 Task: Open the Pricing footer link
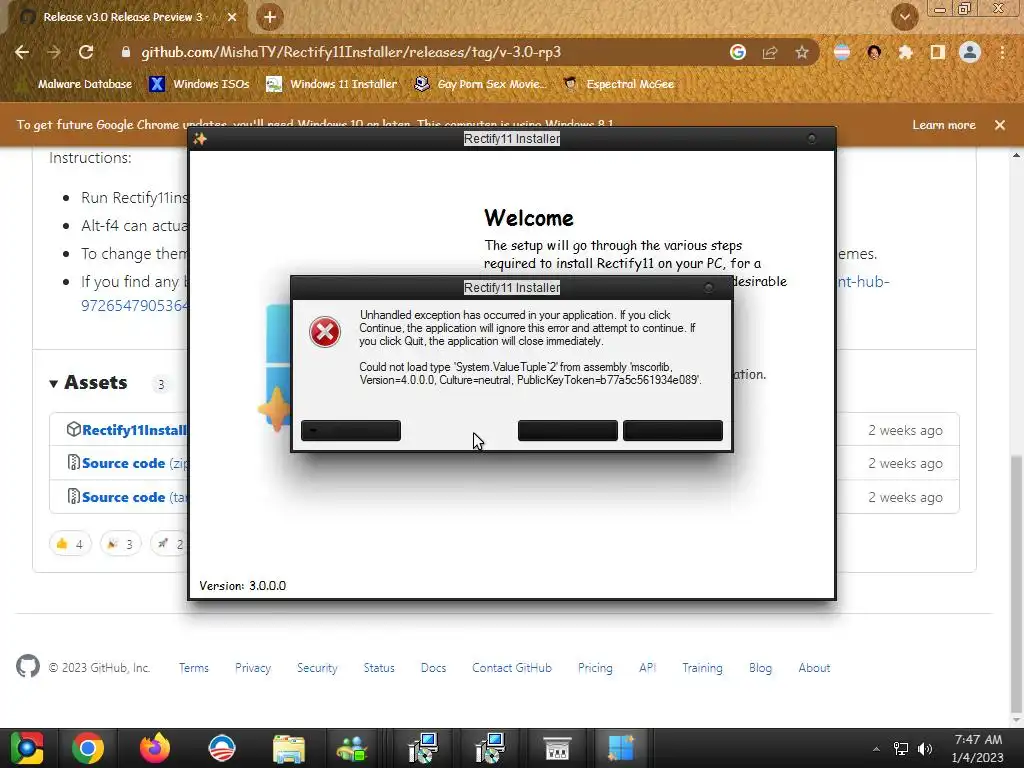[x=595, y=668]
